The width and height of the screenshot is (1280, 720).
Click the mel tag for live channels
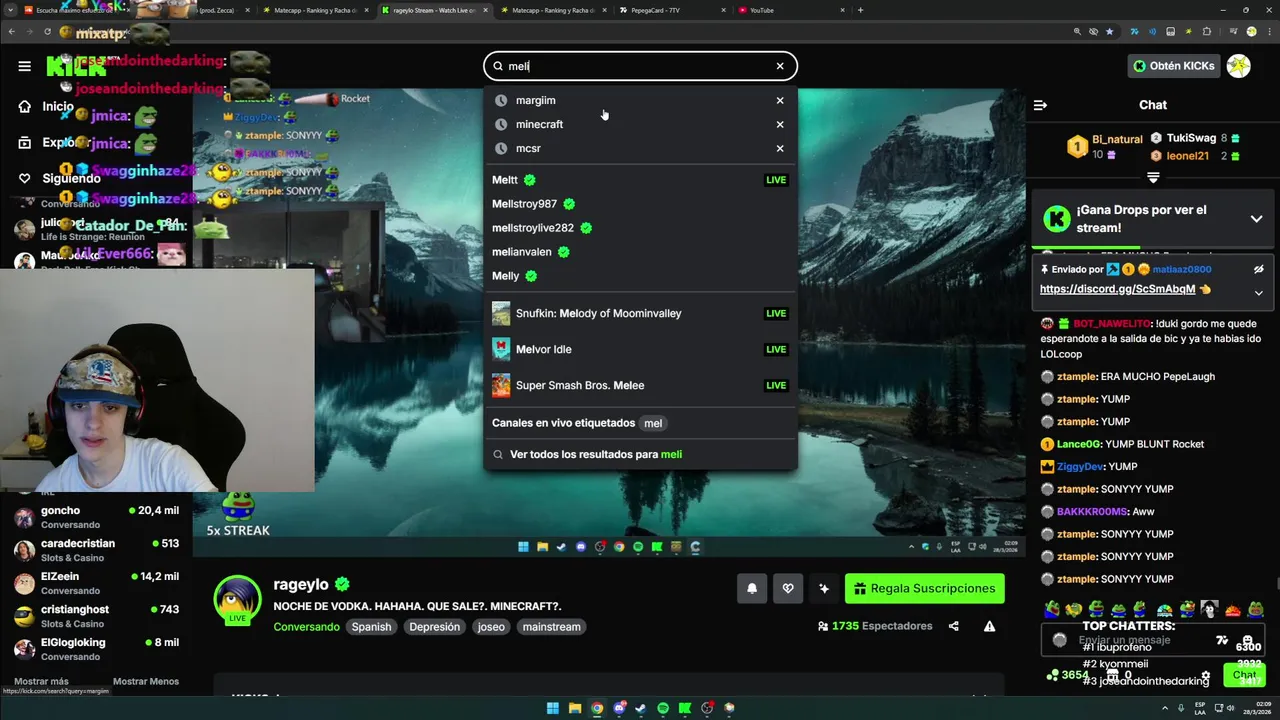[653, 423]
